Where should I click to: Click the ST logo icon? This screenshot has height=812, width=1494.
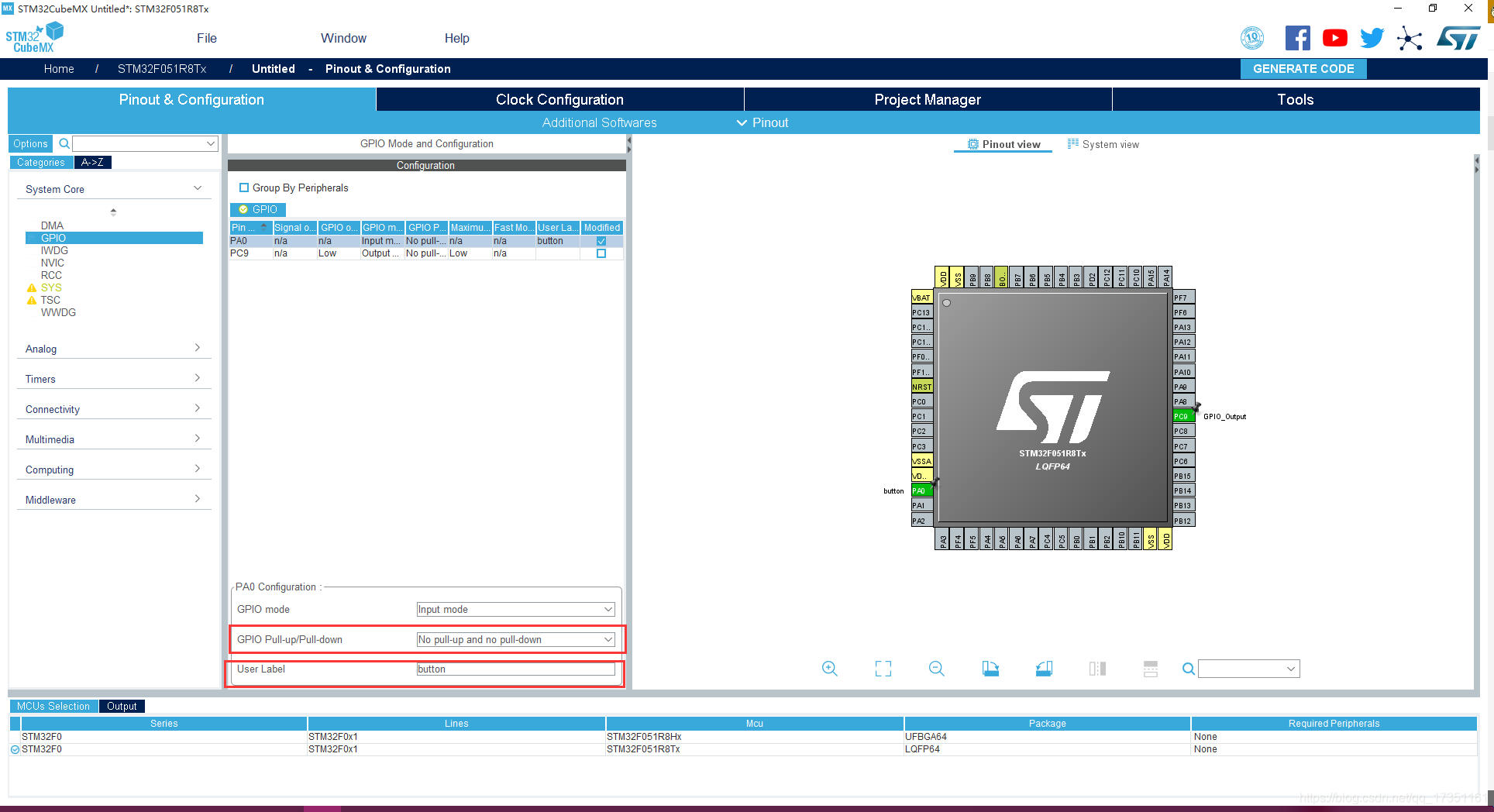pos(1458,38)
